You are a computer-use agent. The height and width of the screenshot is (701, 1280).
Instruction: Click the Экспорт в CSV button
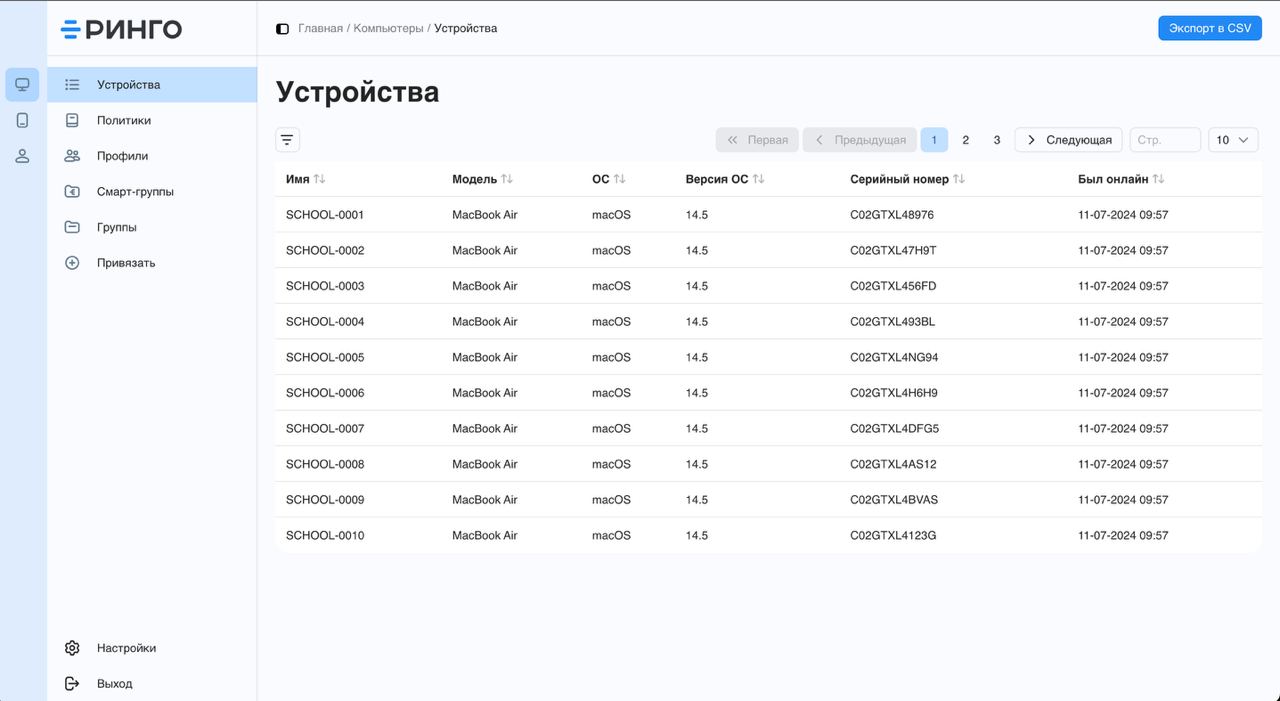(x=1210, y=28)
